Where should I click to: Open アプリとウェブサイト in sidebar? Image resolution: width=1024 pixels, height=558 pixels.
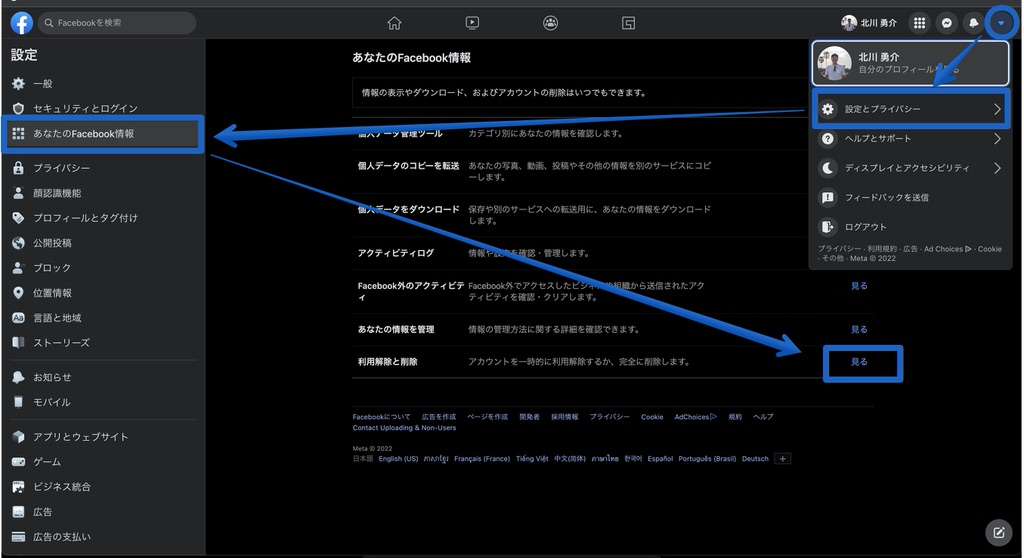tap(103, 437)
